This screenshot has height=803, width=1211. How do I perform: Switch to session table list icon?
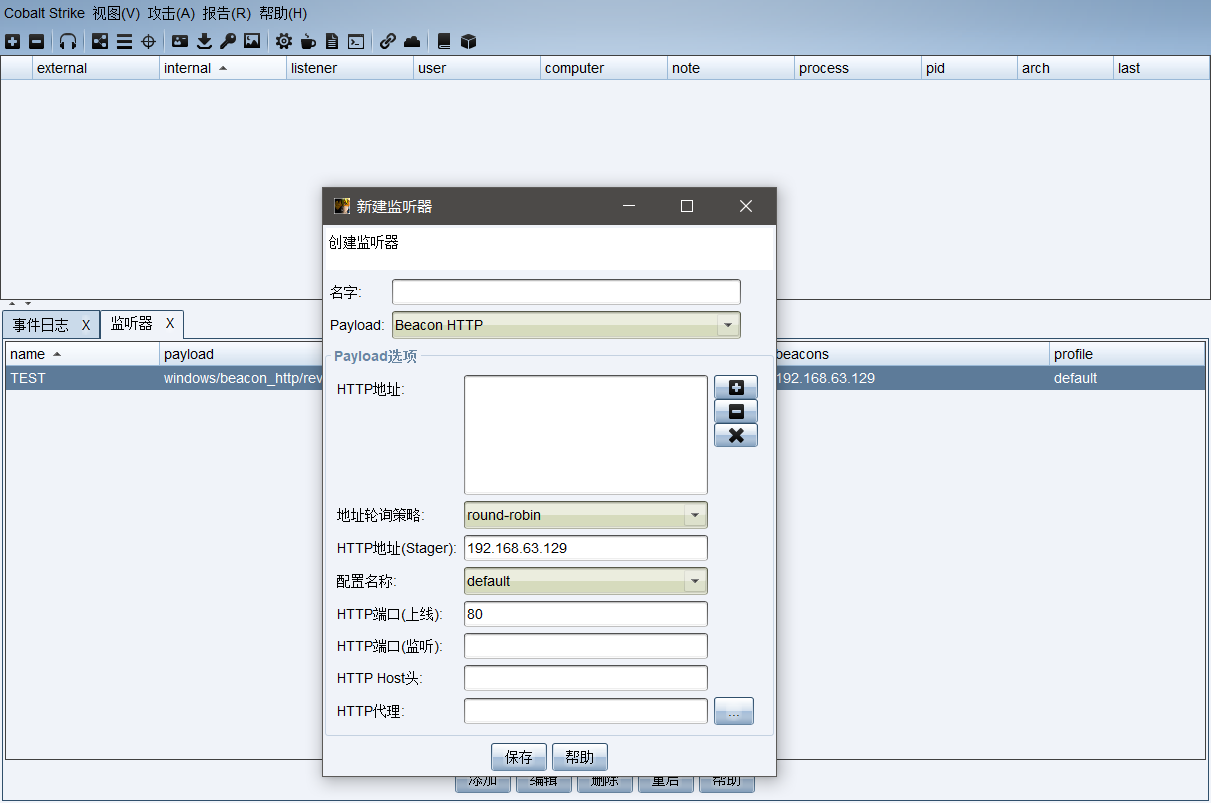[x=124, y=42]
